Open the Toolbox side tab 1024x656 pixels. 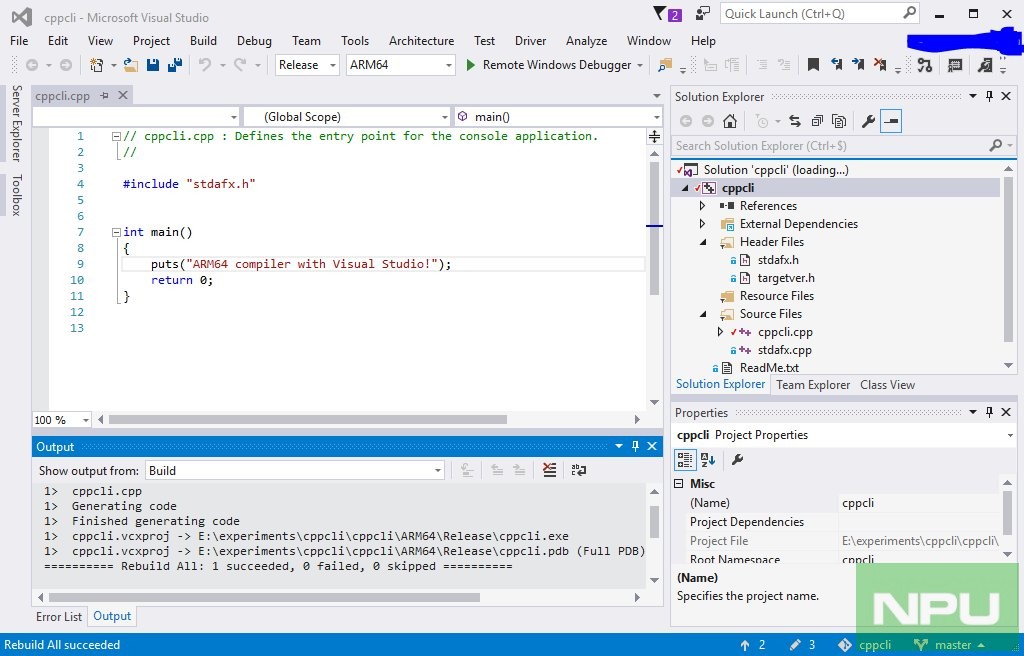17,195
